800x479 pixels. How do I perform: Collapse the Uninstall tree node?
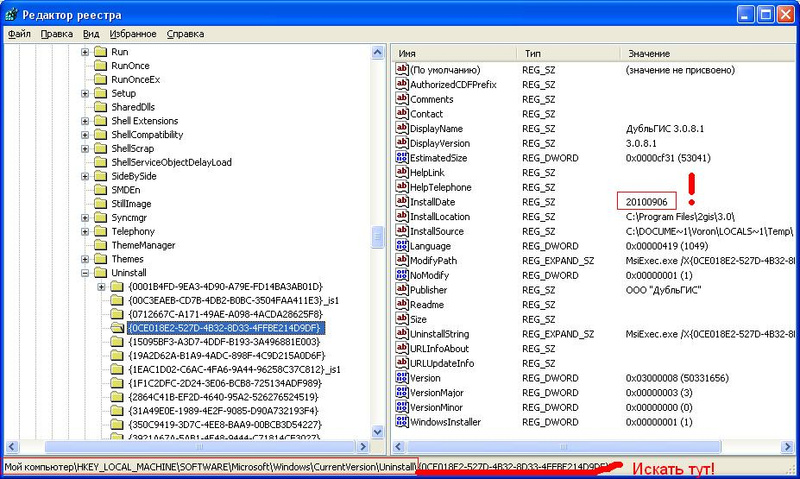(85, 273)
